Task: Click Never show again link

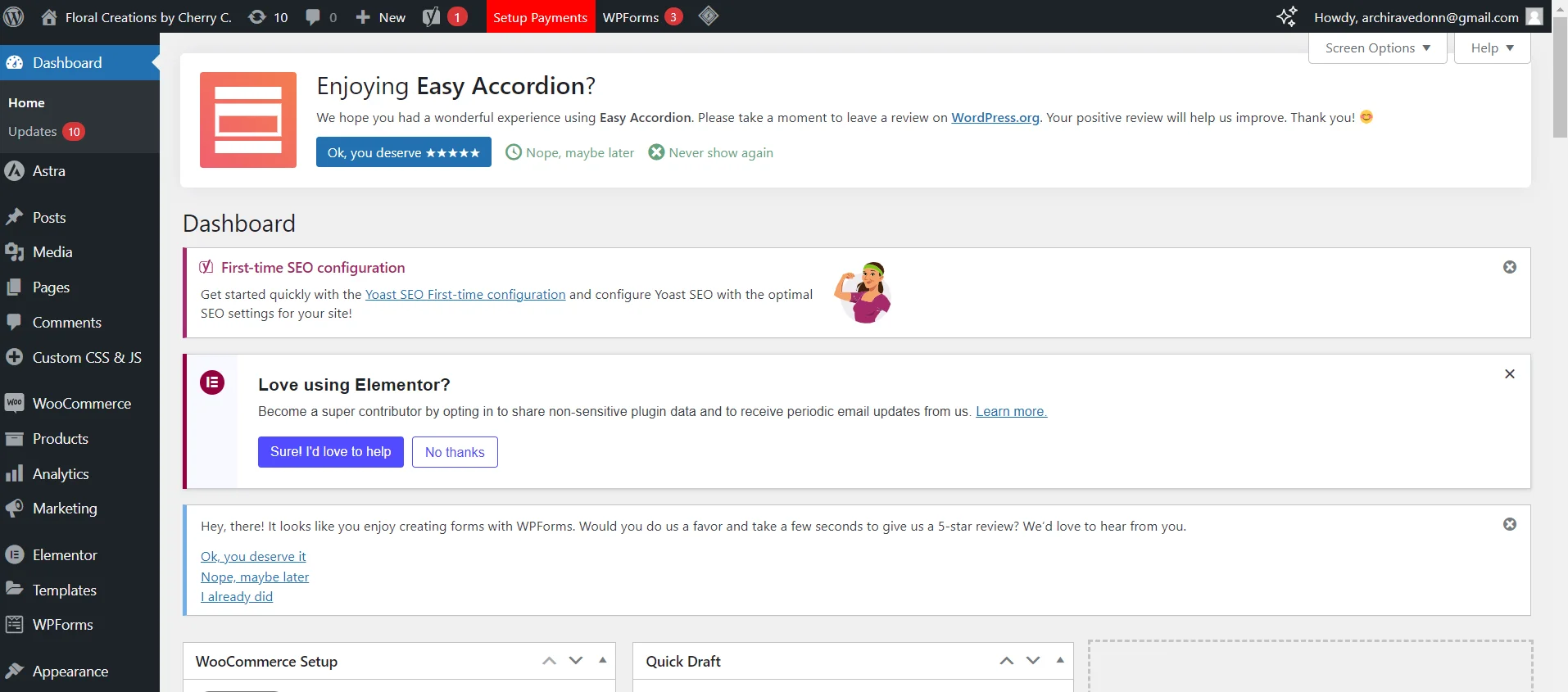Action: pyautogui.click(x=711, y=152)
